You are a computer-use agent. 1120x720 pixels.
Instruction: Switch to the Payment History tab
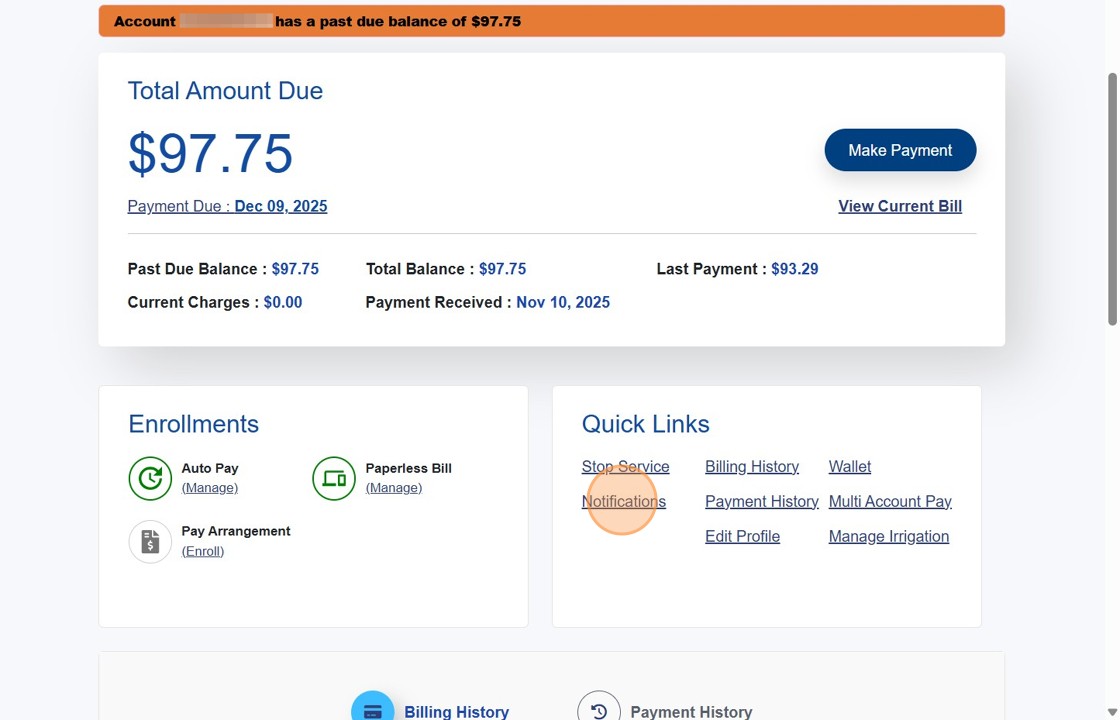(690, 712)
